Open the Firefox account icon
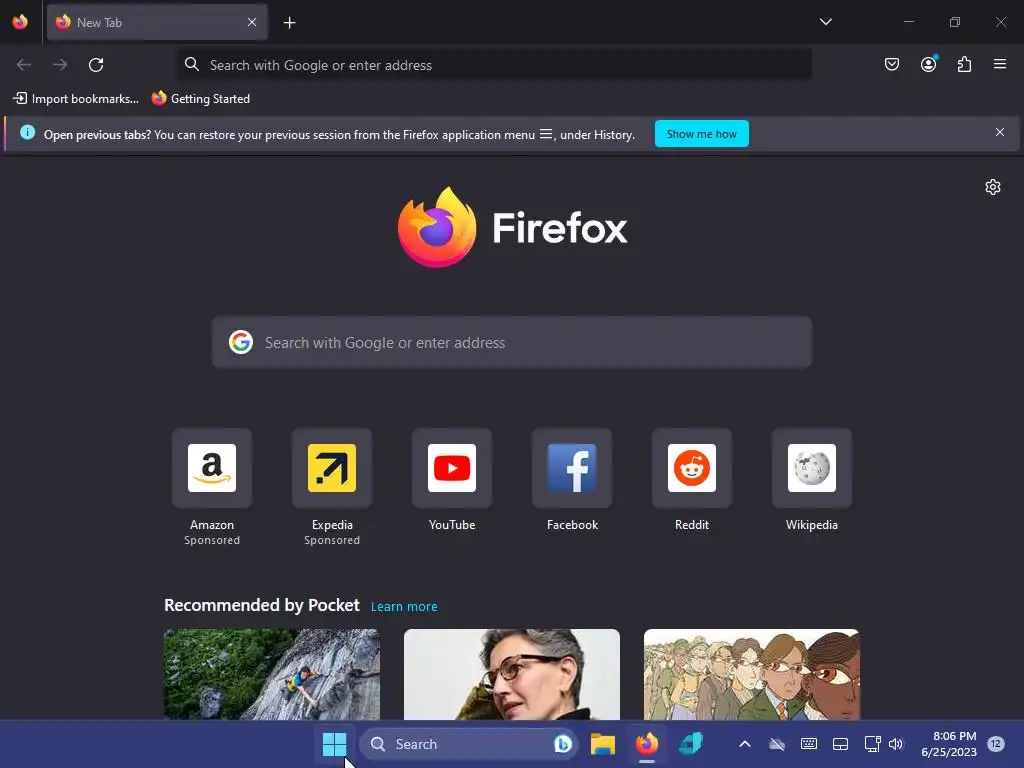This screenshot has height=768, width=1024. [928, 64]
